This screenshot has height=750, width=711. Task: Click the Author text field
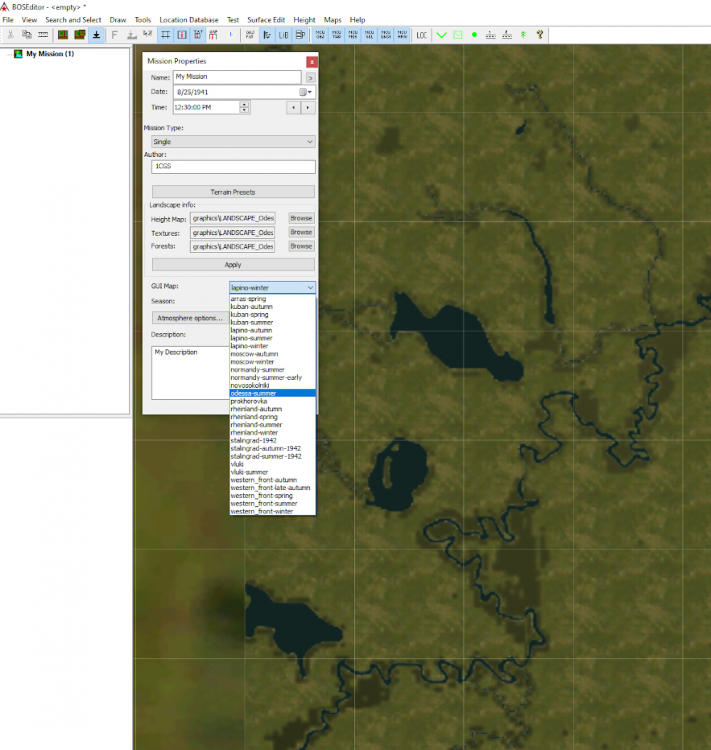233,167
